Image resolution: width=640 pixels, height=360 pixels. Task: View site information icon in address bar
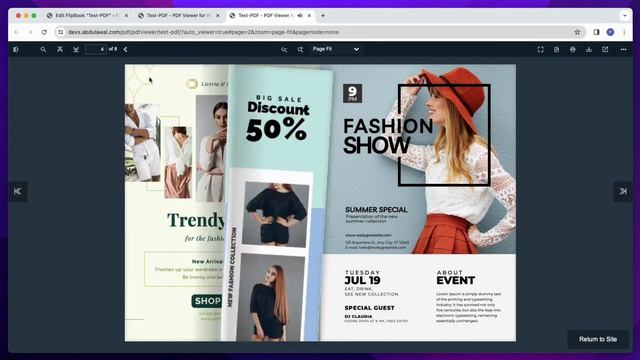coord(60,32)
